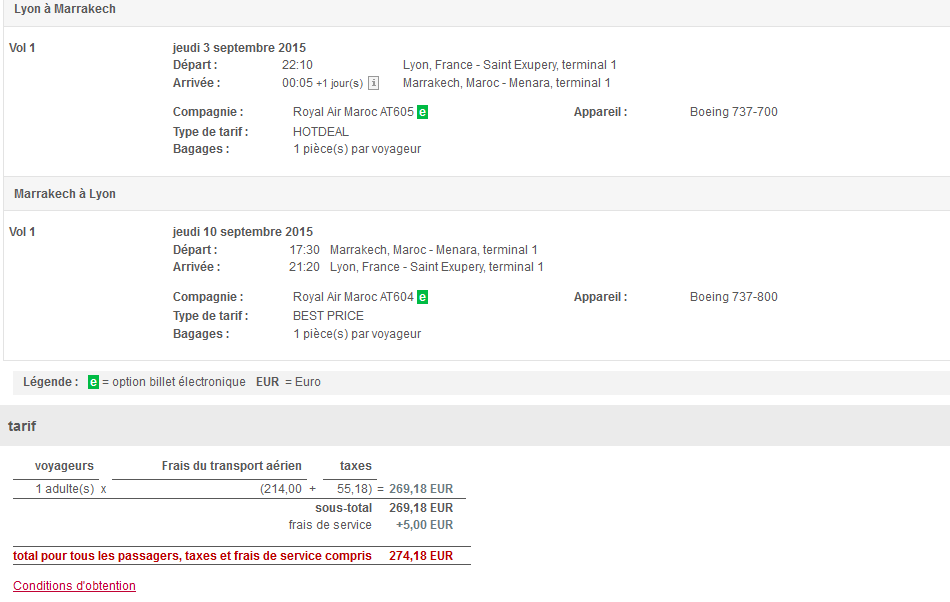This screenshot has width=950, height=602.
Task: Click the 17:30 departure time from Marrakech
Action: [x=304, y=250]
